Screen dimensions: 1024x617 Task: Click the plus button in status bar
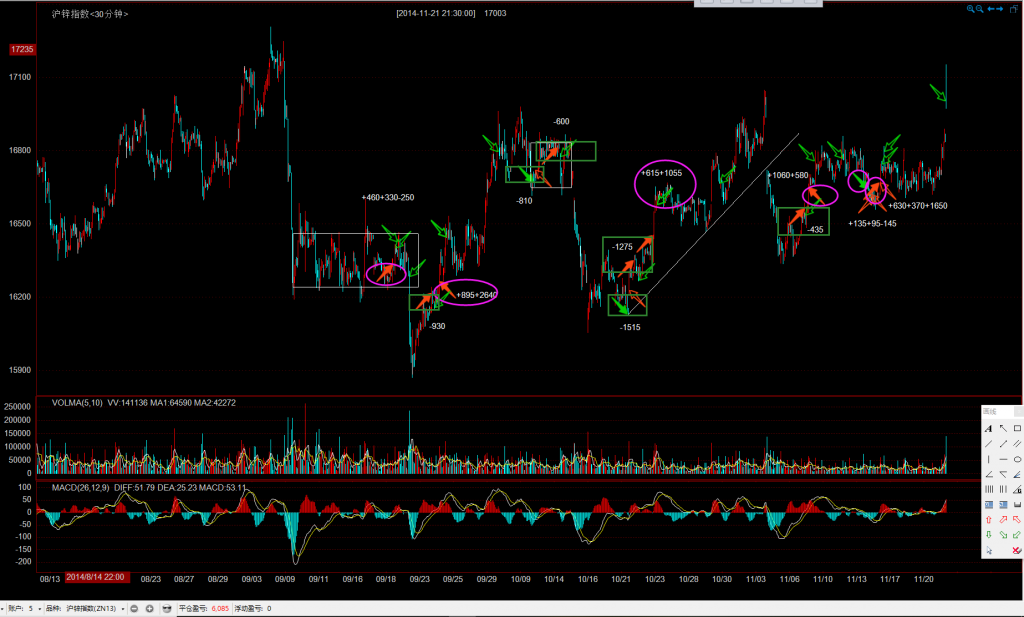click(149, 609)
